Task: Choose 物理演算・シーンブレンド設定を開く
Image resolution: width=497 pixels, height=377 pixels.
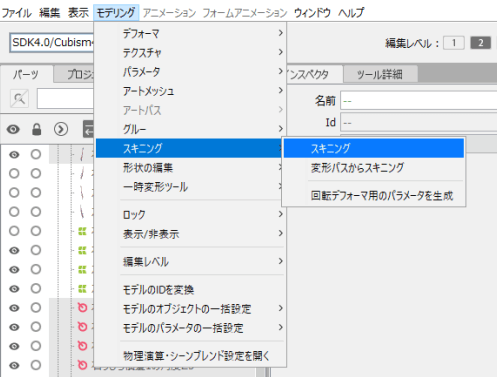Action: 191,356
